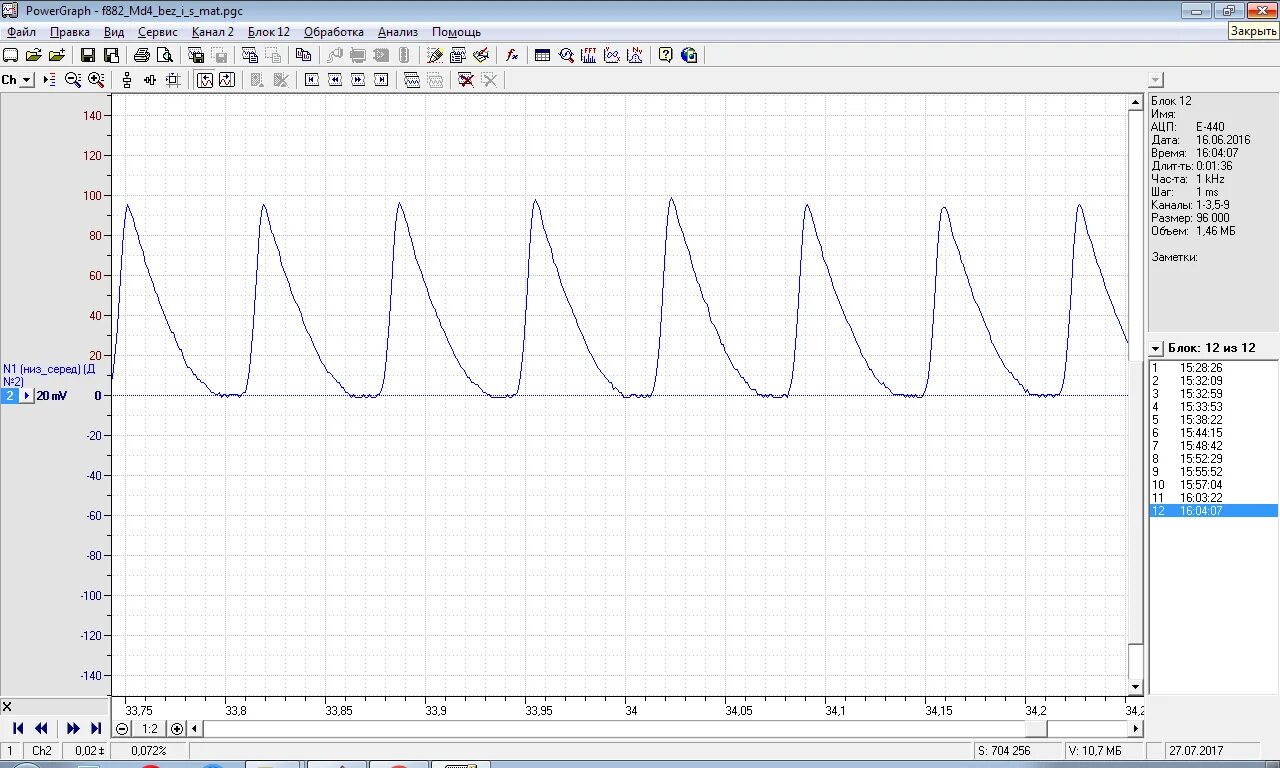
Task: Jump to last block toolbar icon
Action: click(381, 79)
